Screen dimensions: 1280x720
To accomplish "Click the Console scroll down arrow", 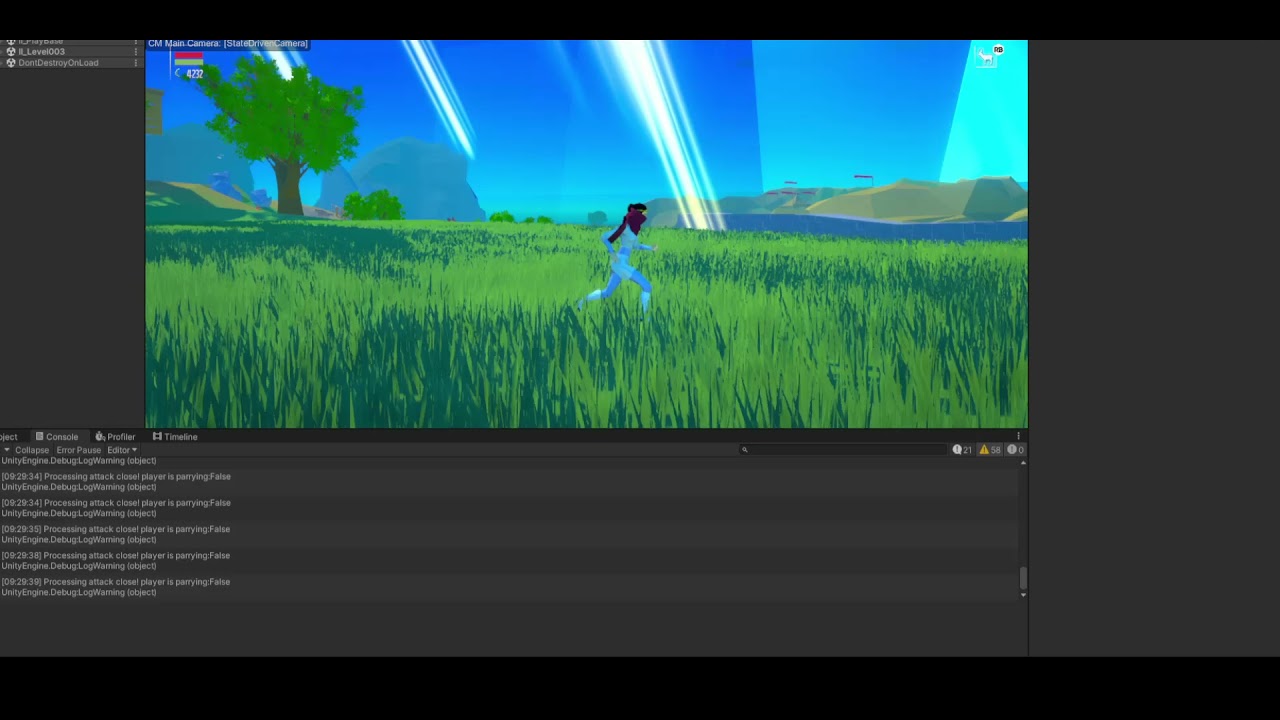I will [x=1023, y=595].
